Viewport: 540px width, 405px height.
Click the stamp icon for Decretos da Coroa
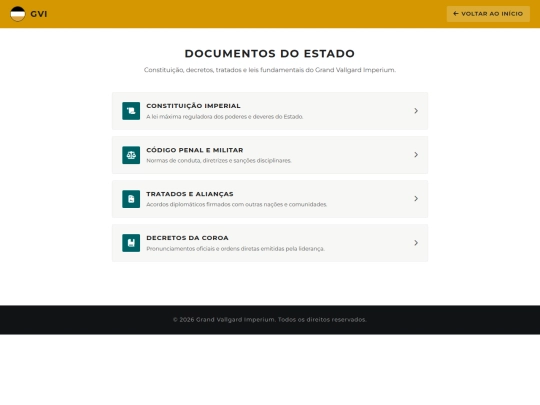(131, 243)
